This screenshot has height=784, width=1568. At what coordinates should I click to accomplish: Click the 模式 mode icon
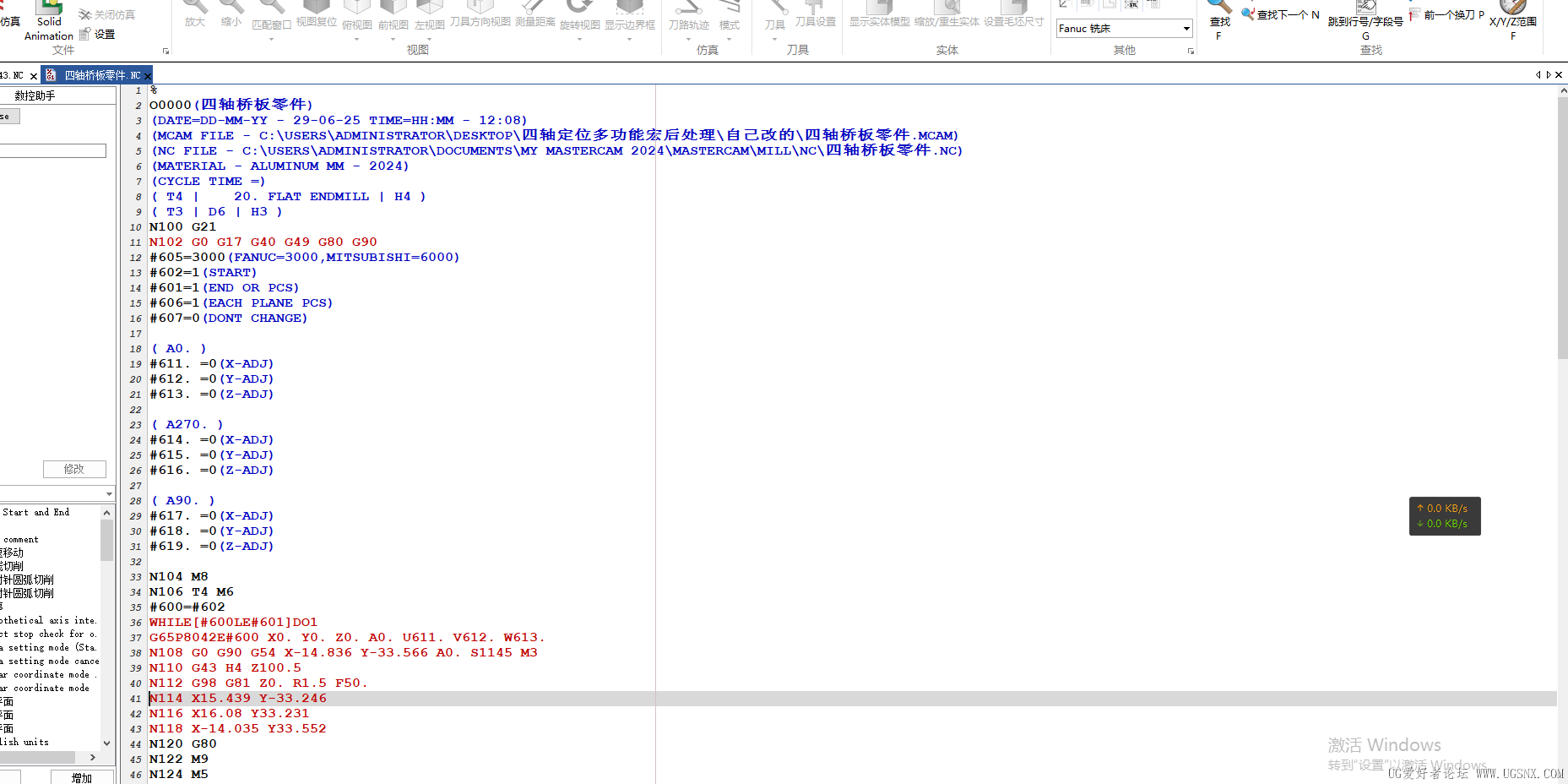pyautogui.click(x=730, y=15)
